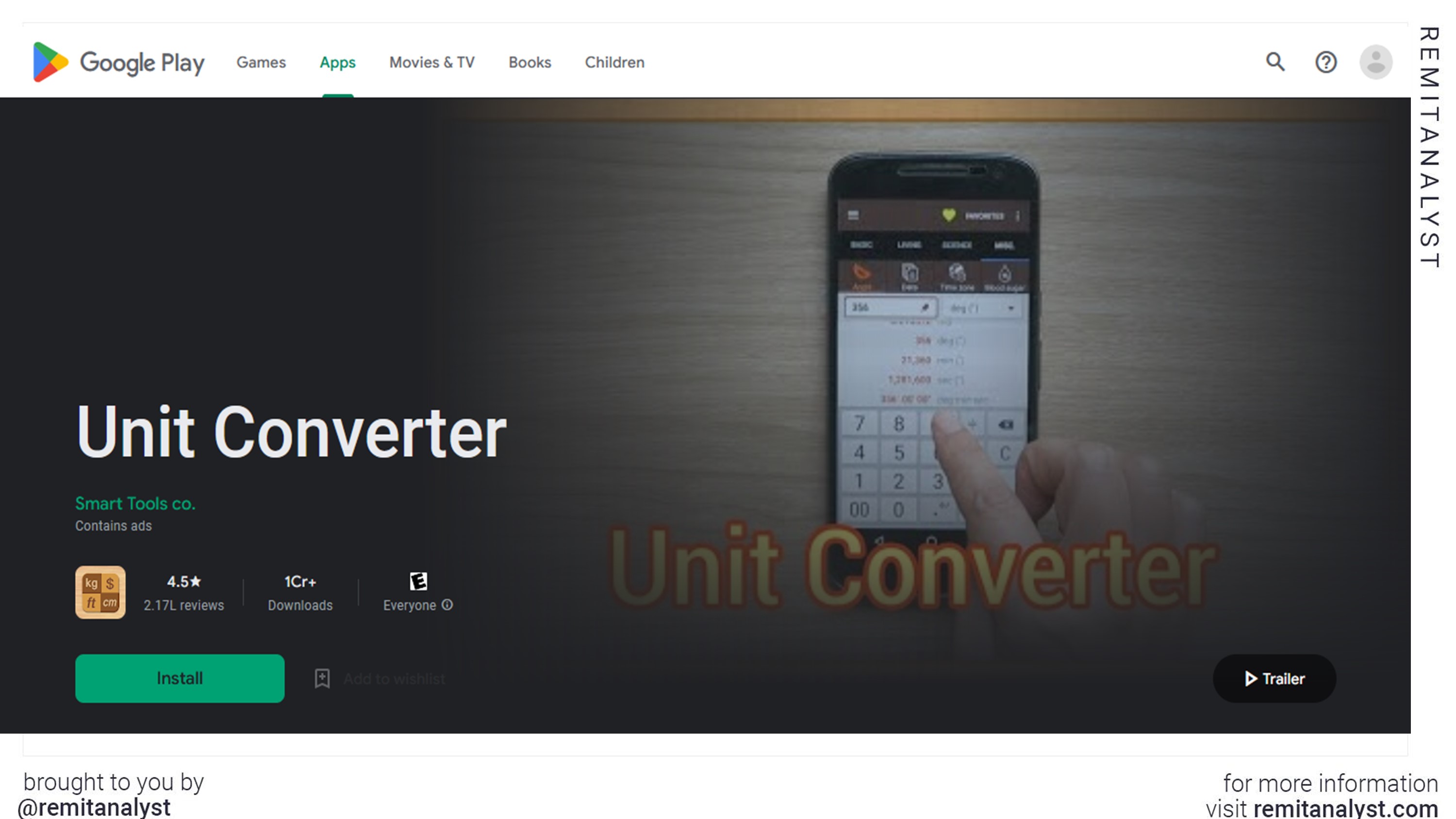The image size is (1456, 819).
Task: Click the help/support icon
Action: 1325,61
